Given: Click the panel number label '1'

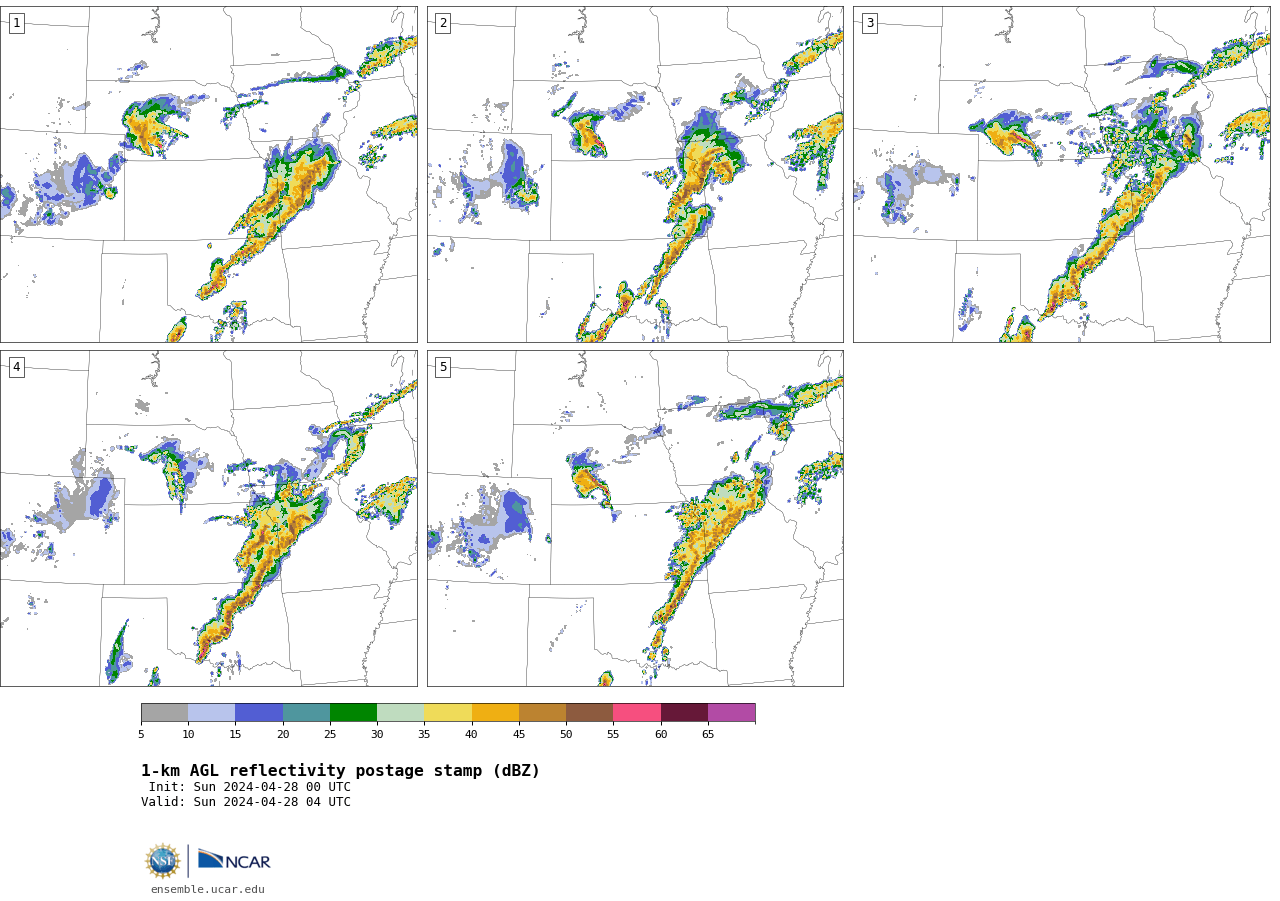Looking at the screenshot, I should point(16,23).
